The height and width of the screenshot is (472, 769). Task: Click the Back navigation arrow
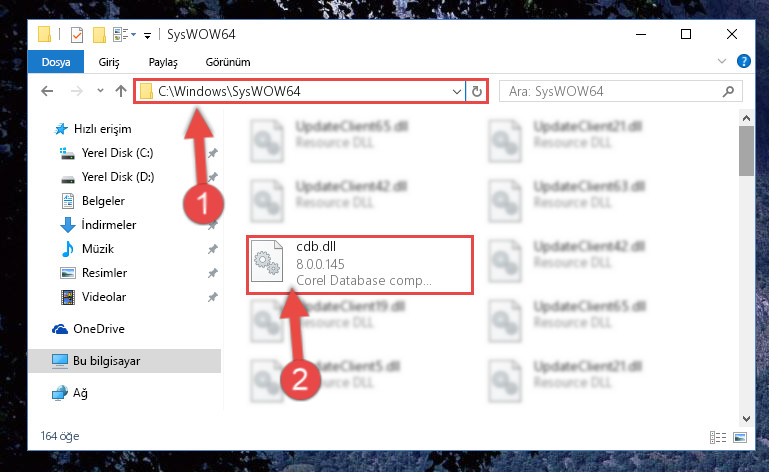click(47, 91)
